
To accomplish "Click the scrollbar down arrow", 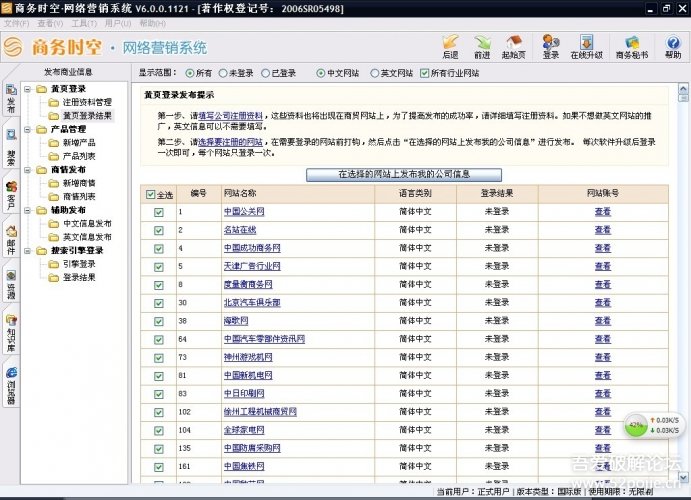I will (683, 478).
